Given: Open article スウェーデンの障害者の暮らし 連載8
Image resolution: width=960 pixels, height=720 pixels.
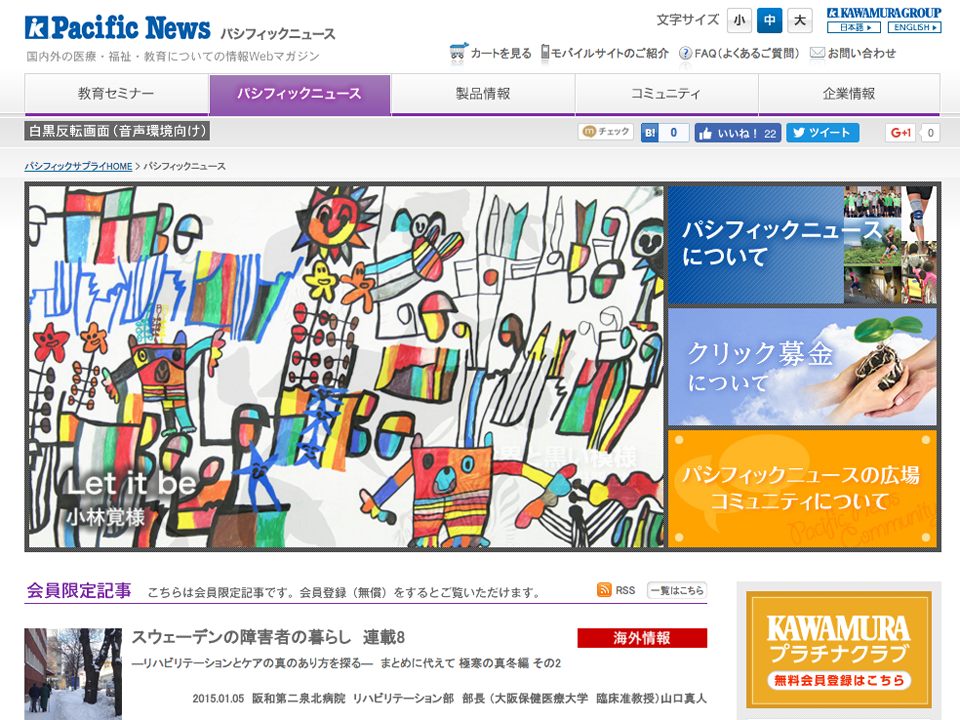Looking at the screenshot, I should pyautogui.click(x=268, y=637).
